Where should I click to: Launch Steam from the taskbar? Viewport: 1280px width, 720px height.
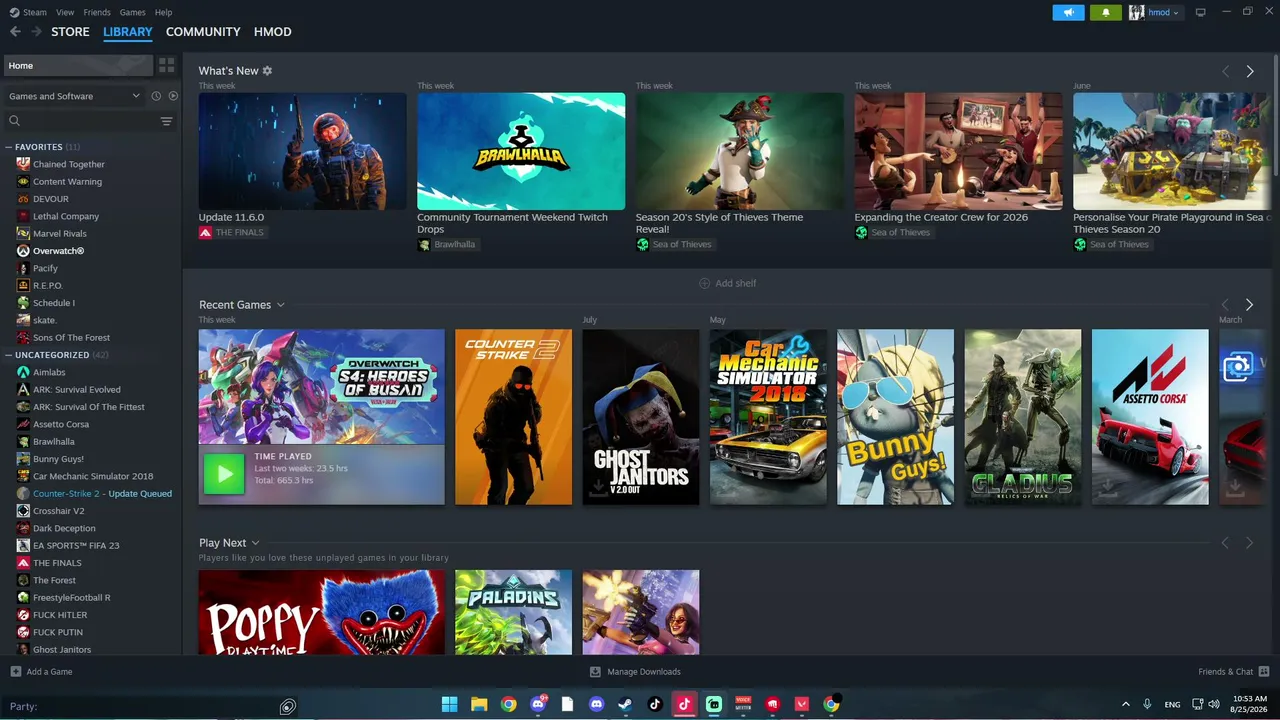tap(626, 704)
